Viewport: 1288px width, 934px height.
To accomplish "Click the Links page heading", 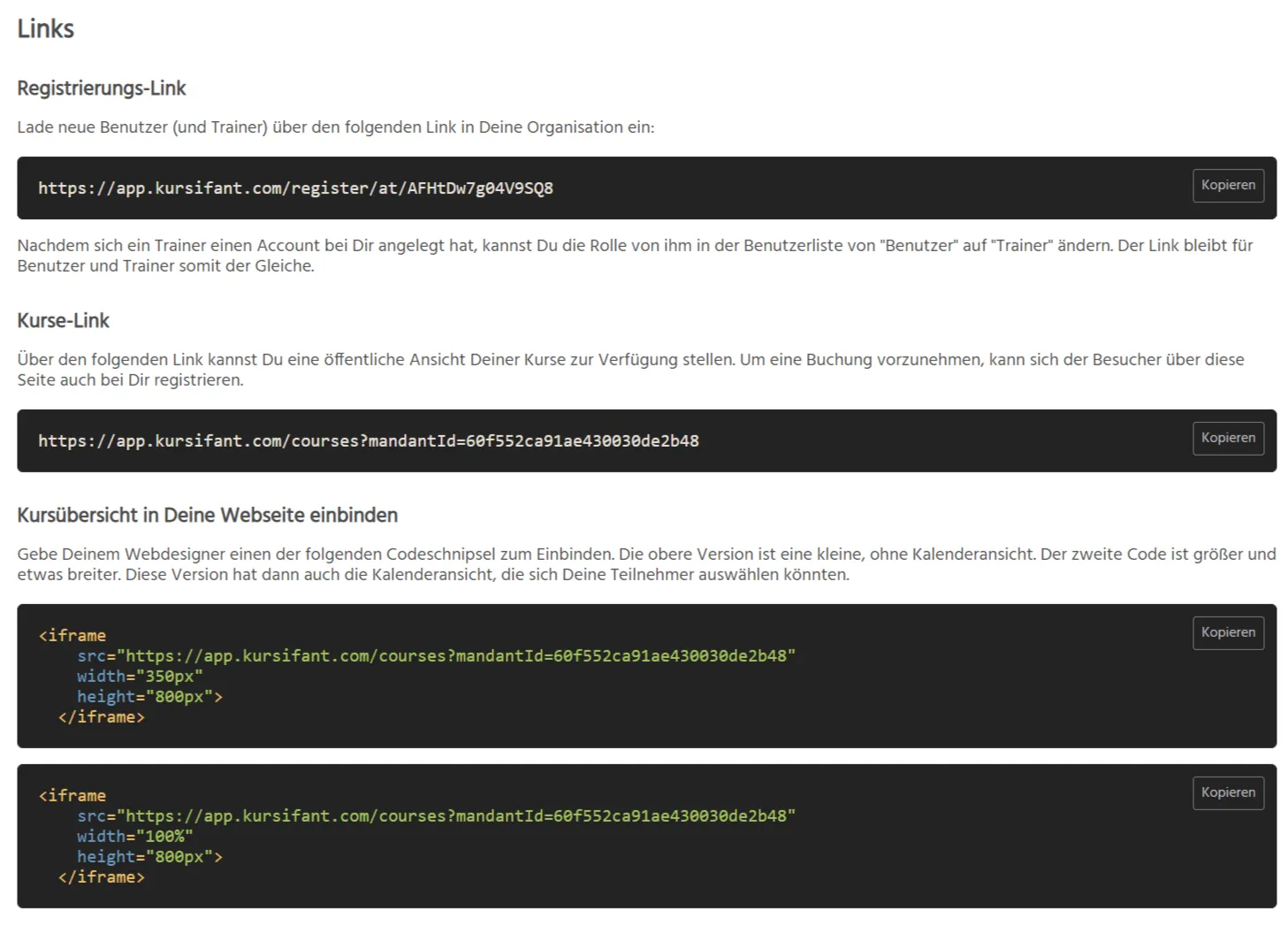I will click(45, 29).
